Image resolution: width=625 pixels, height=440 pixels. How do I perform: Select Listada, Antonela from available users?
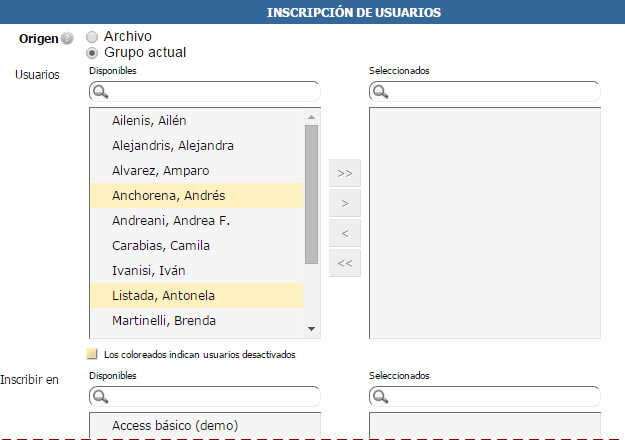pos(163,296)
